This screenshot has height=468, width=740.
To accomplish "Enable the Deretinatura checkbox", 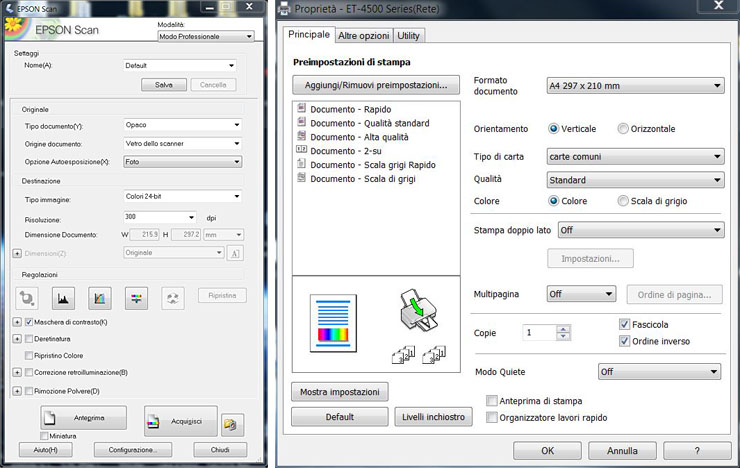I will pyautogui.click(x=28, y=339).
